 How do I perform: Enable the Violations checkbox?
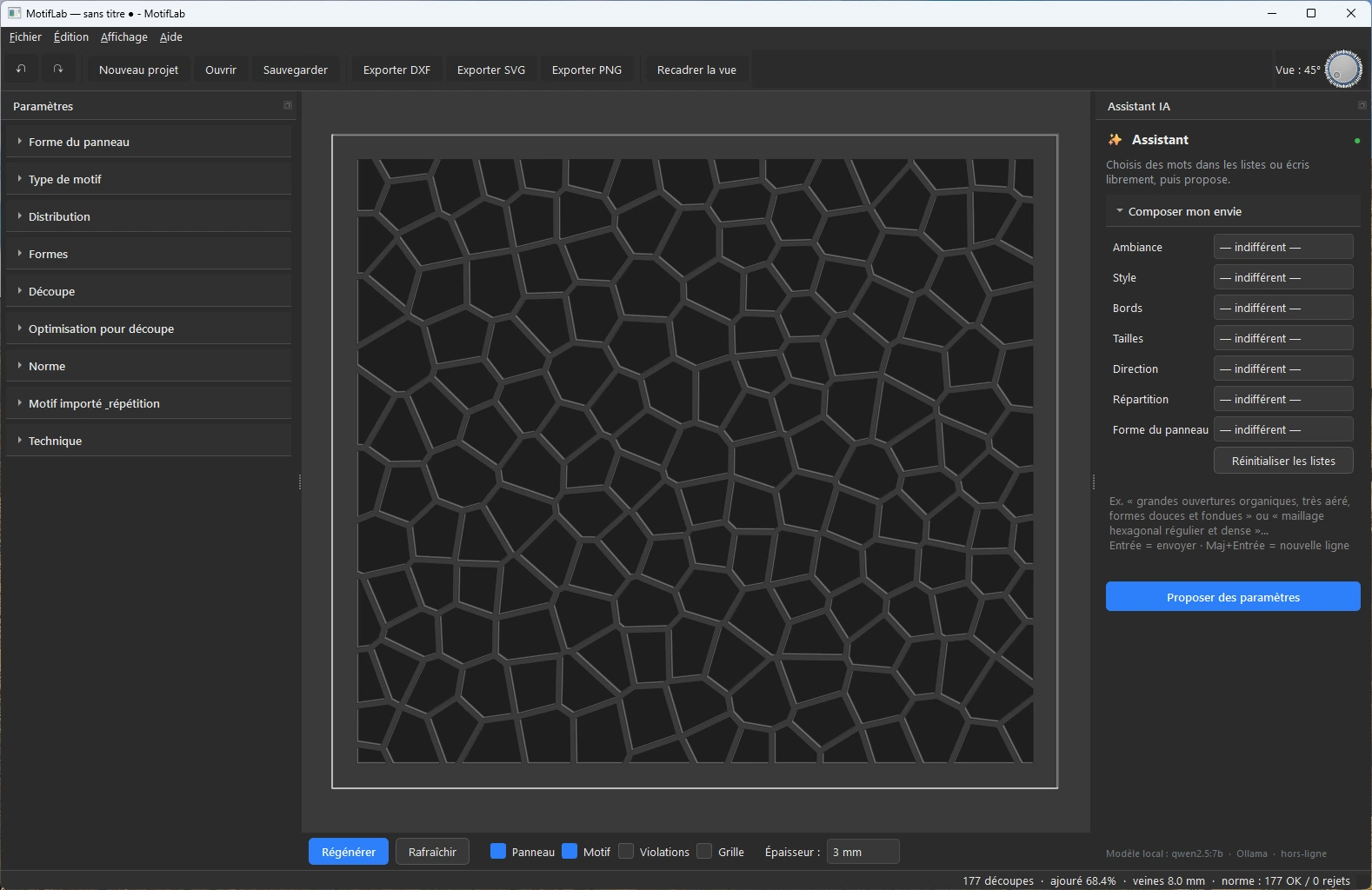point(626,851)
